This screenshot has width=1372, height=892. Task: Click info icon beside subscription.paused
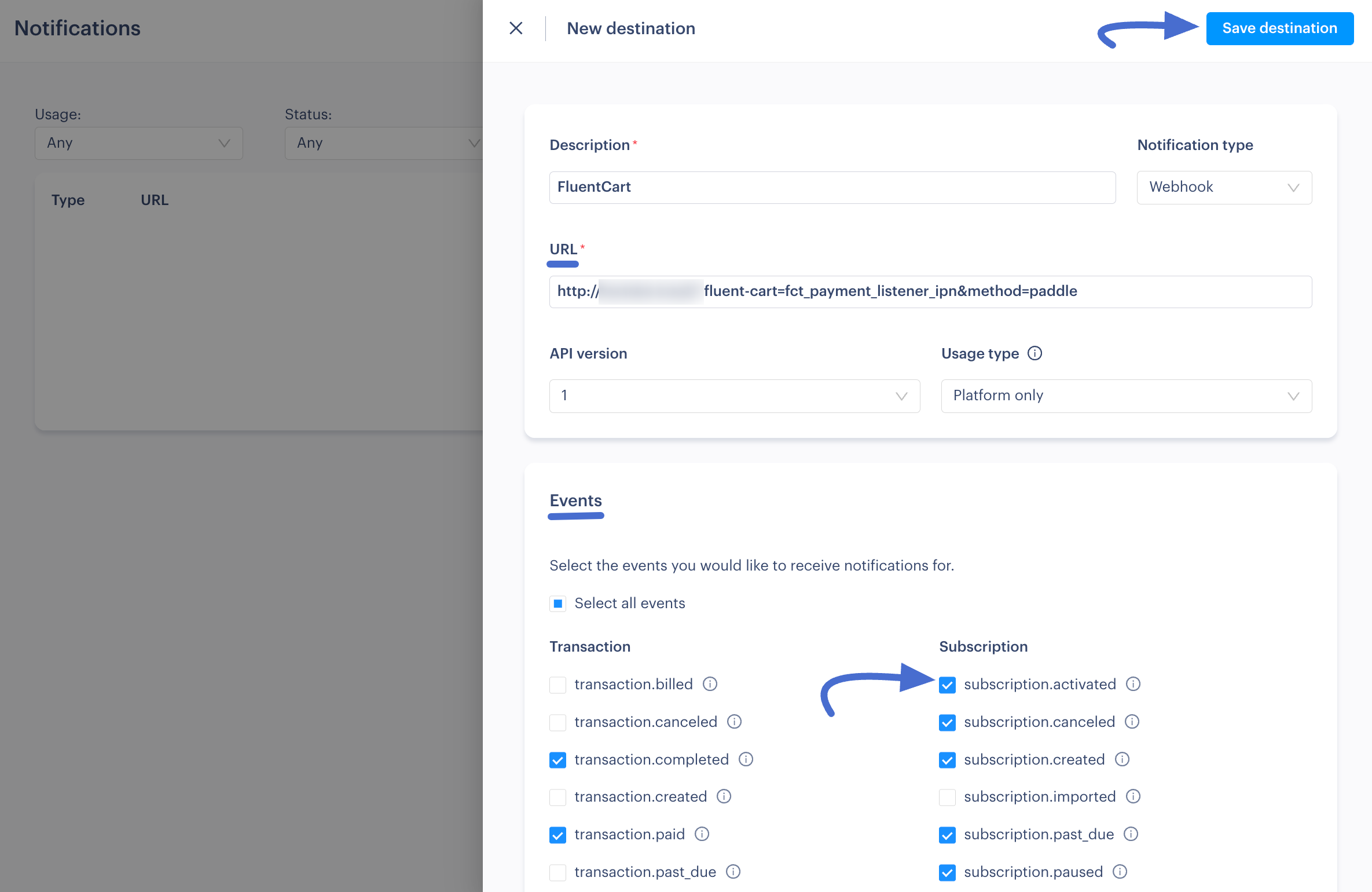pyautogui.click(x=1120, y=872)
